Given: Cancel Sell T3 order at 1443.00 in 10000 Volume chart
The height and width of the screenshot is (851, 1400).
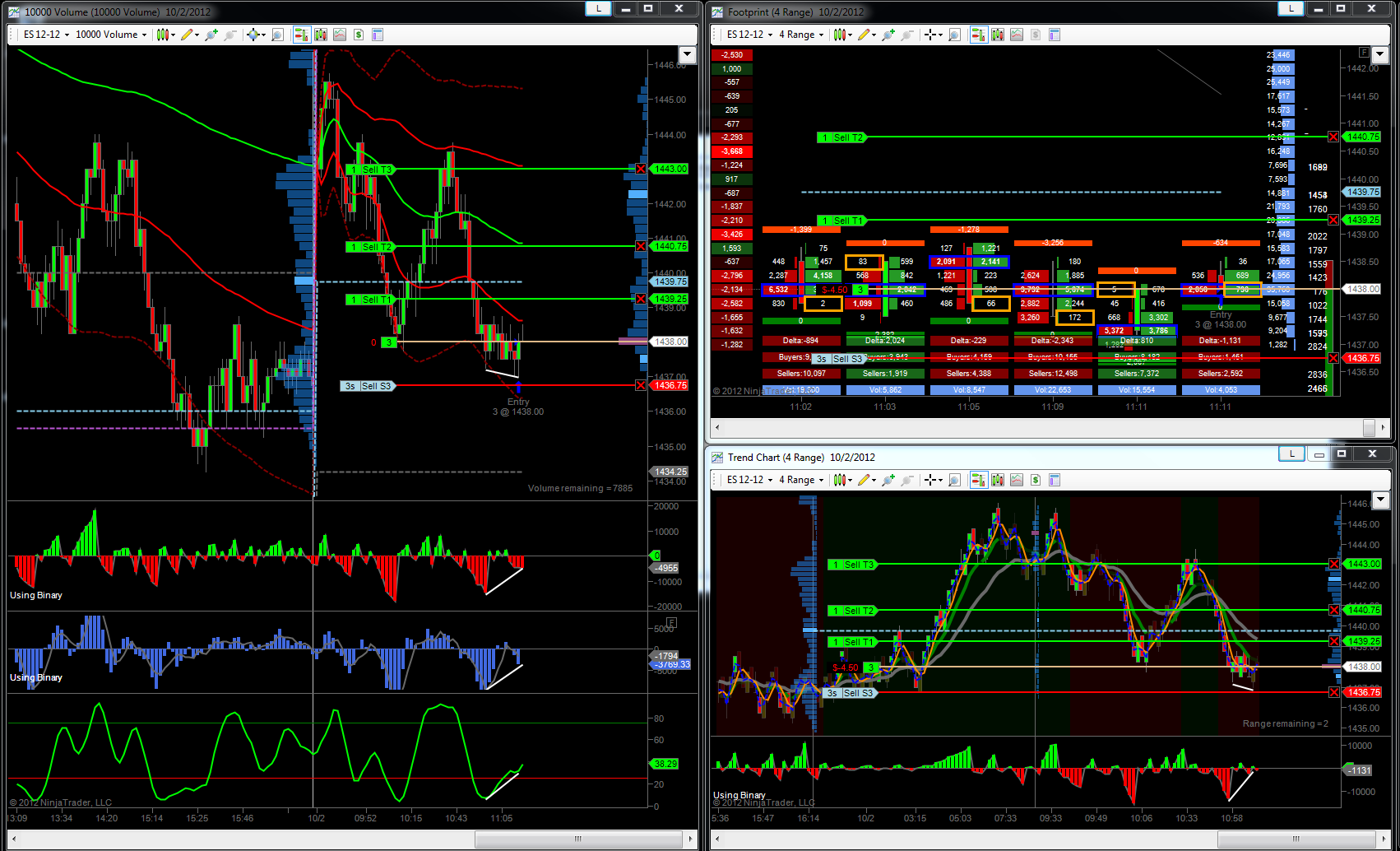Looking at the screenshot, I should (x=641, y=169).
